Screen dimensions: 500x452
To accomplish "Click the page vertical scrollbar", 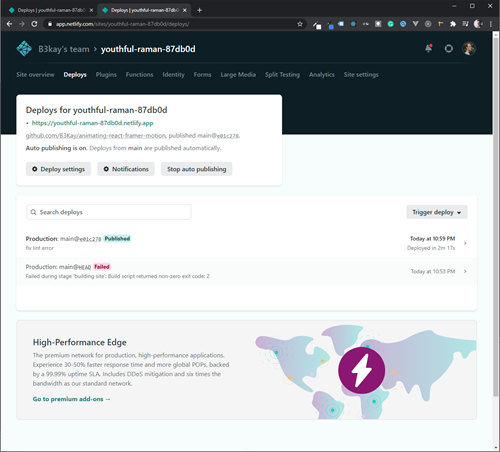I will (495, 217).
